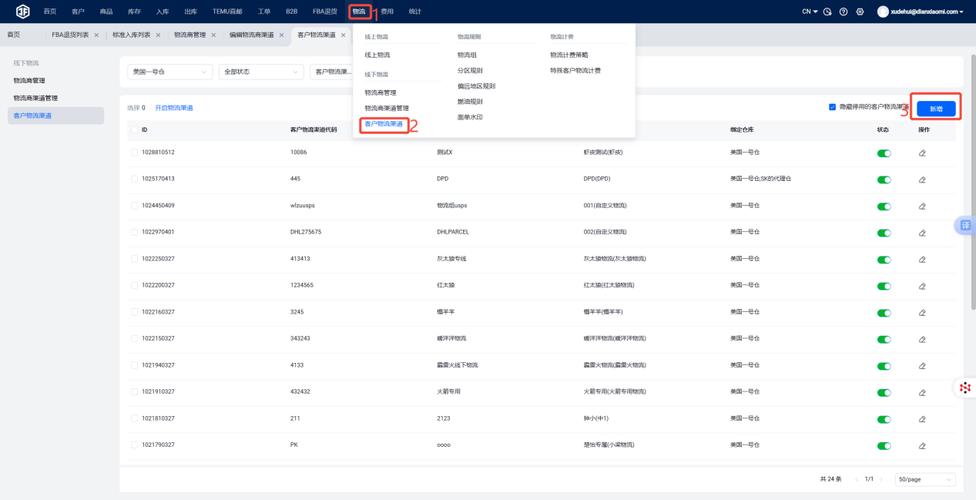The width and height of the screenshot is (976, 500).
Task: Open the help question-mark icon
Action: pyautogui.click(x=843, y=12)
